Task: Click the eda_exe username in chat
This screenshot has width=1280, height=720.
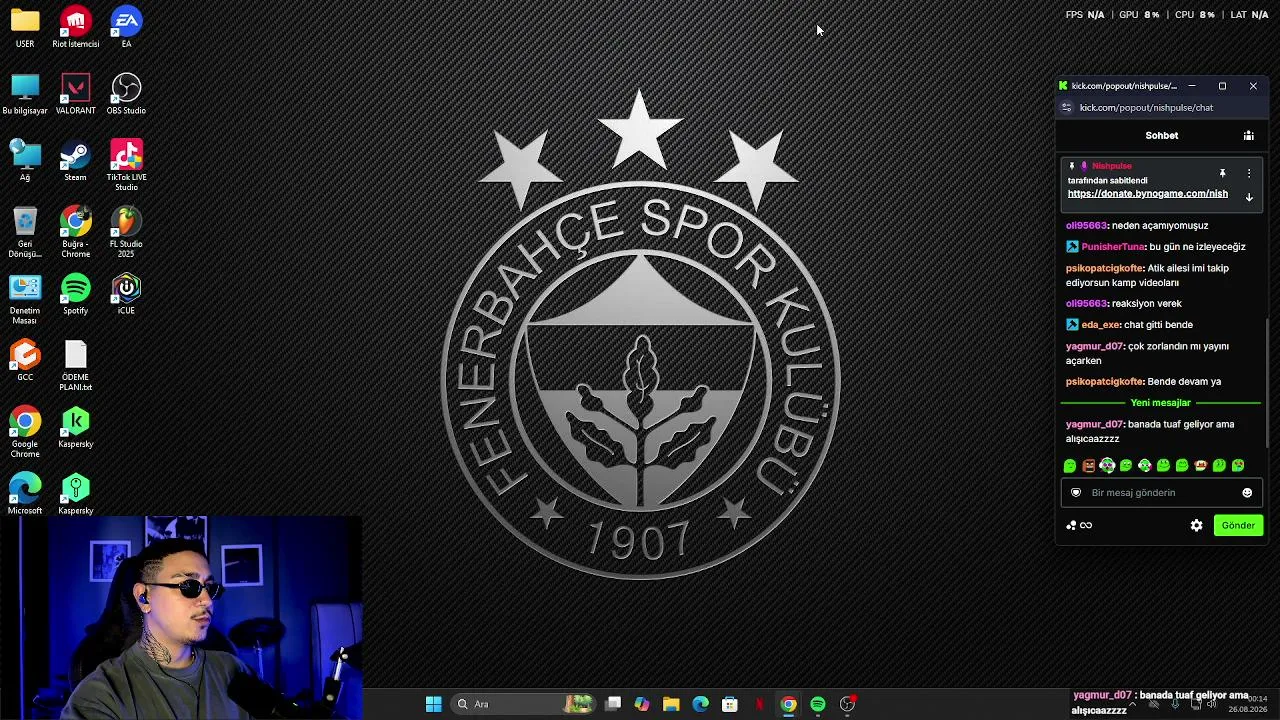Action: pyautogui.click(x=1100, y=325)
